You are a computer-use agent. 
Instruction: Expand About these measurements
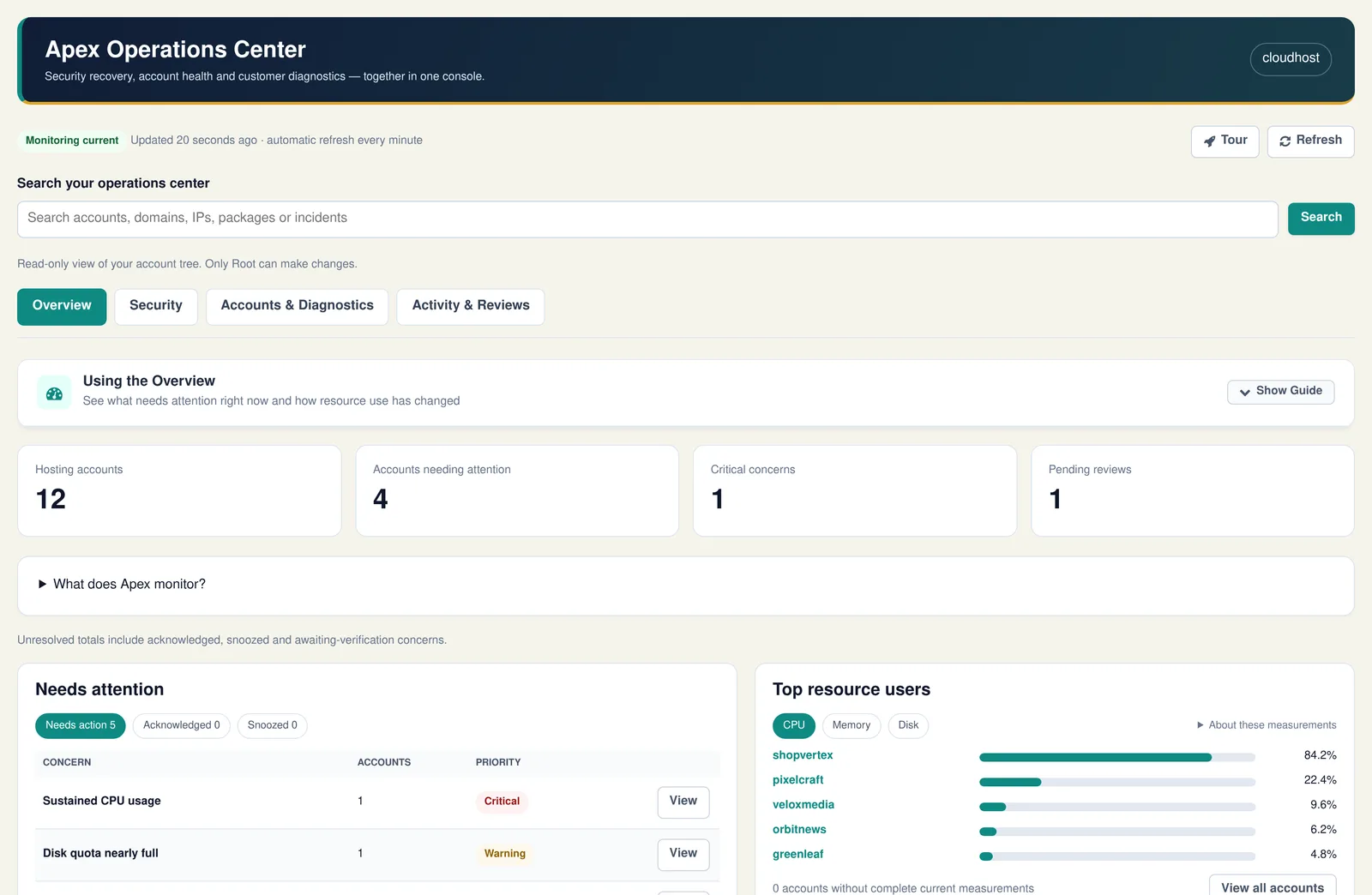click(x=1266, y=725)
